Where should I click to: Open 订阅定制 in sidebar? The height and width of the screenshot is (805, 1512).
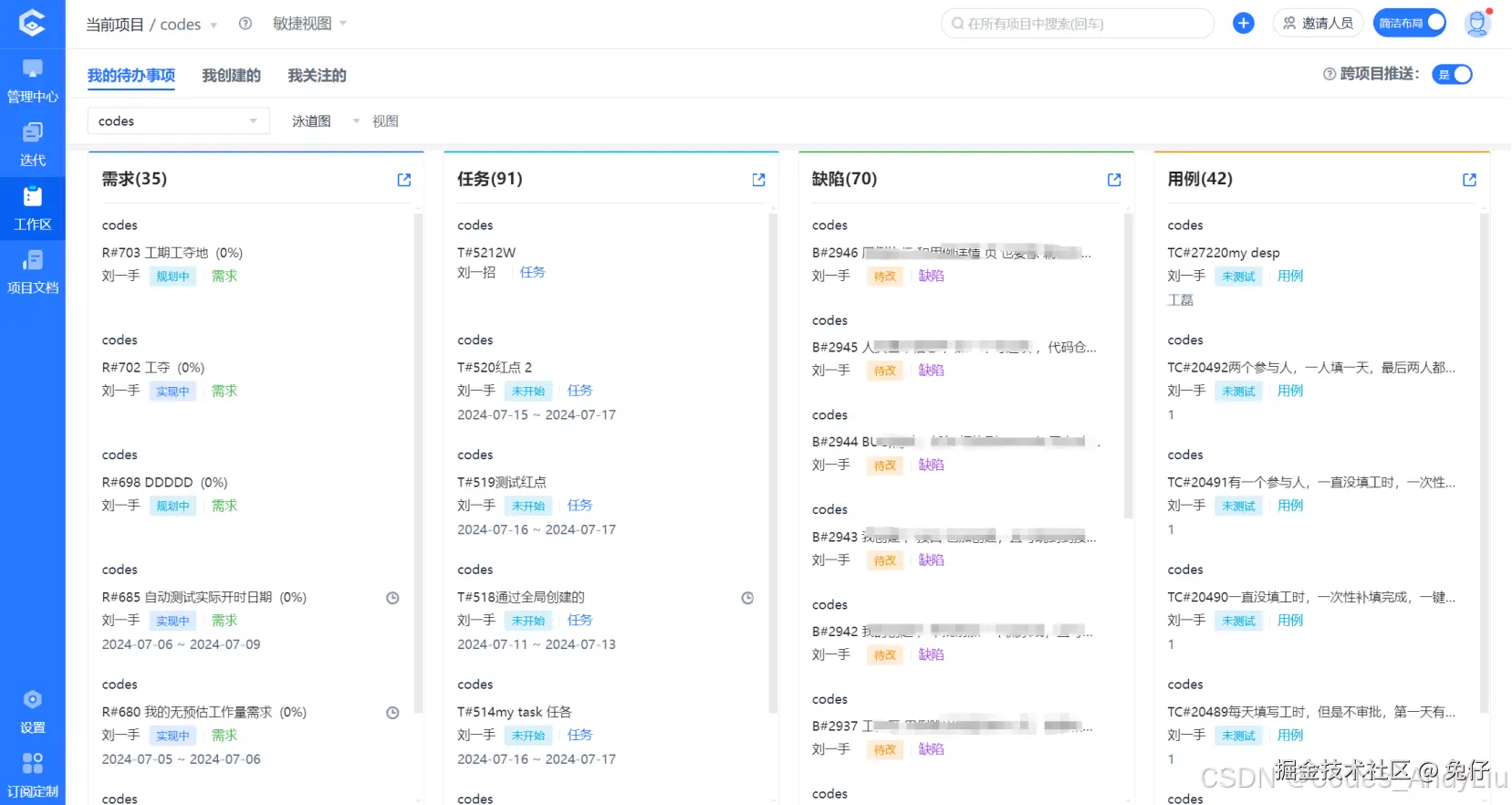pos(33,776)
